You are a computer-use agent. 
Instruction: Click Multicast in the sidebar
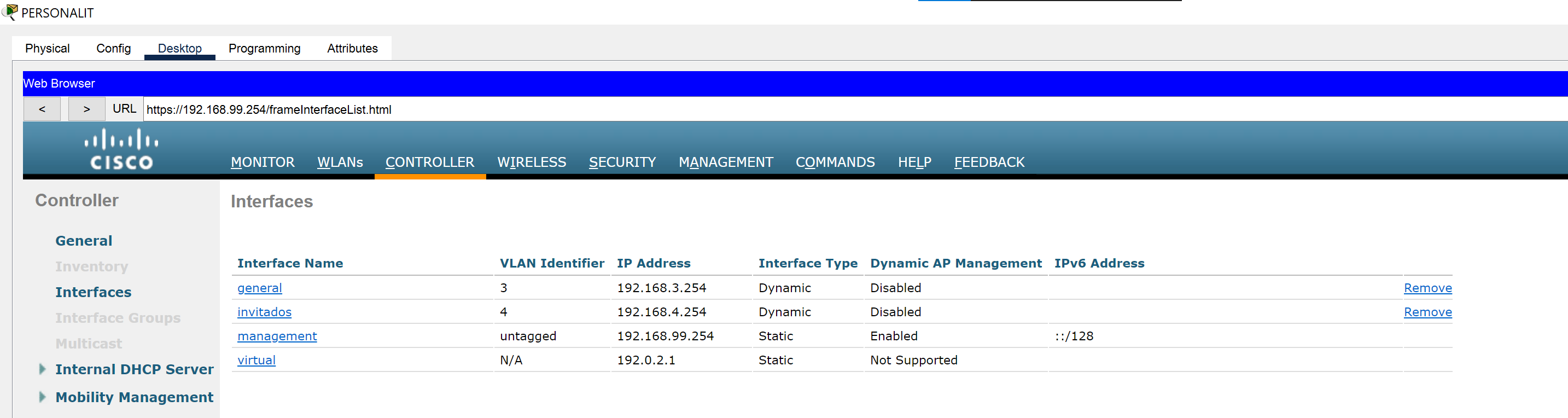[x=89, y=344]
